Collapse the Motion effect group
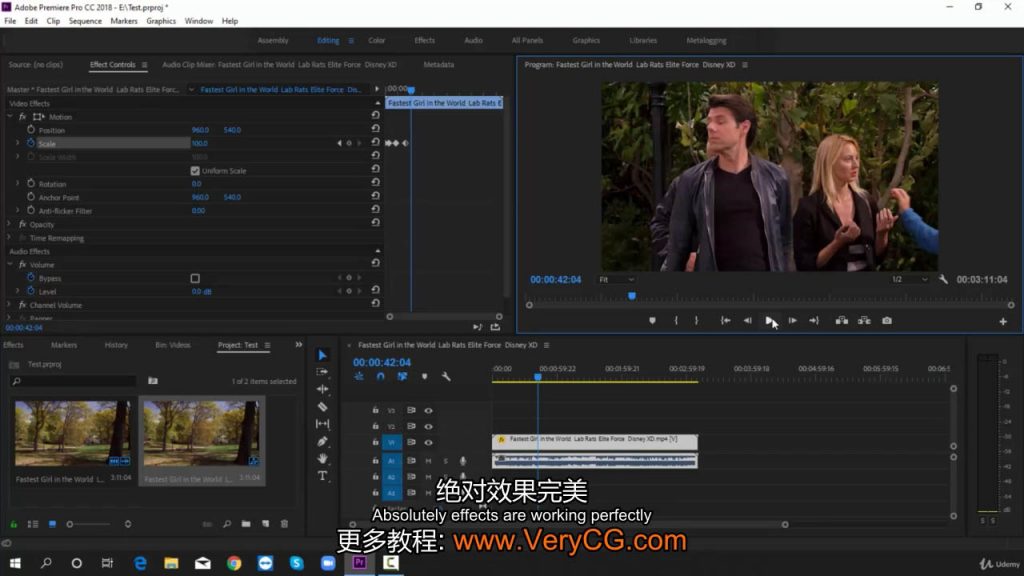Screen dimensions: 1024x576 pyautogui.click(x=10, y=116)
